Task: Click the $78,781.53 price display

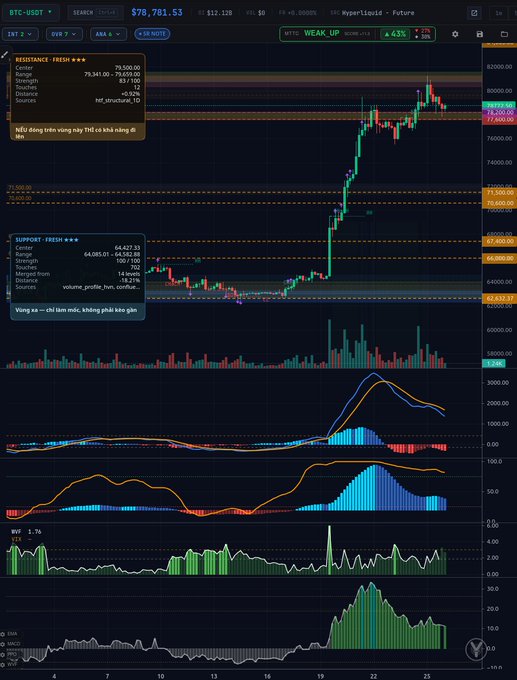Action: [157, 13]
